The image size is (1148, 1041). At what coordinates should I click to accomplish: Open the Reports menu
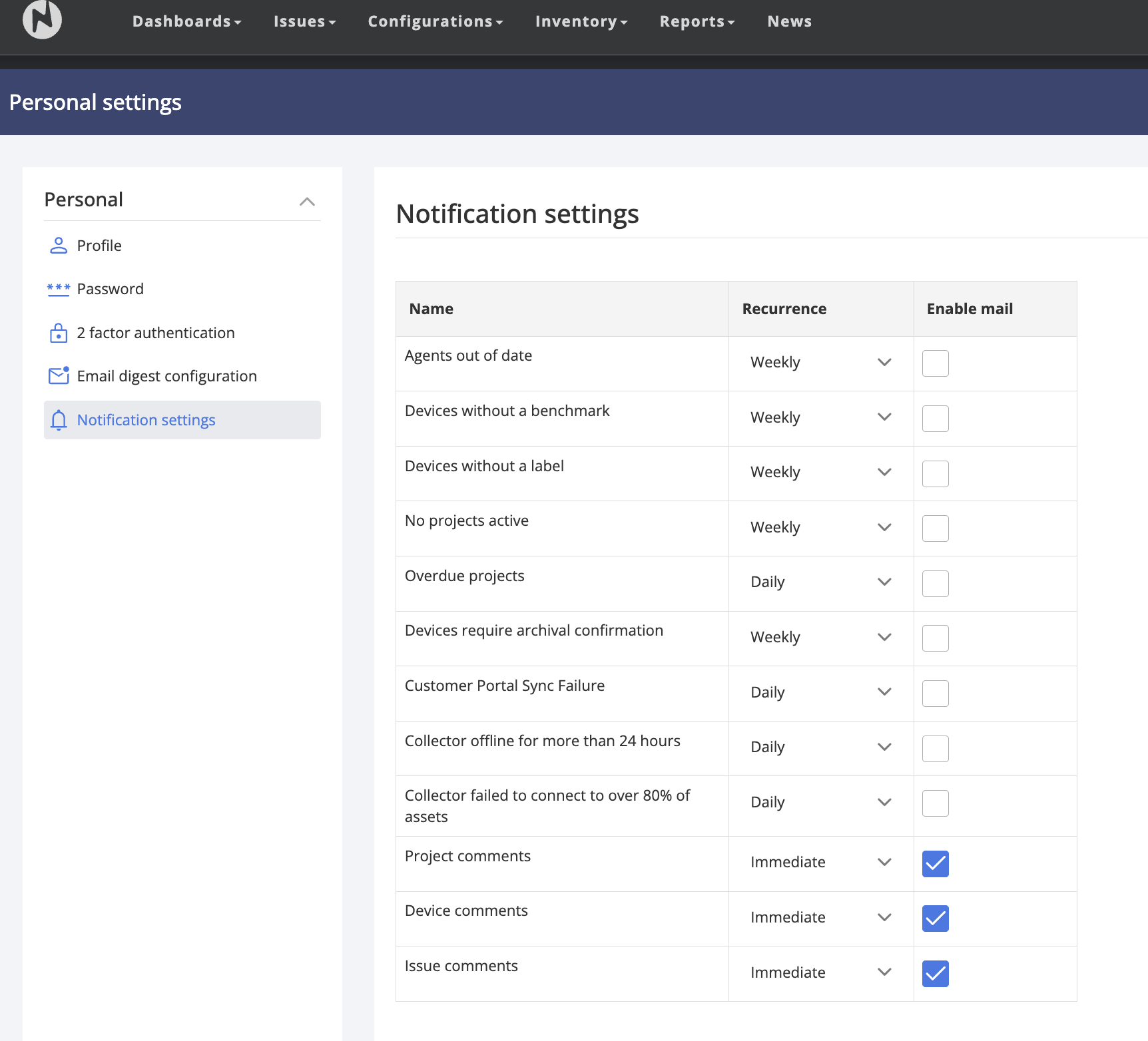click(x=697, y=21)
